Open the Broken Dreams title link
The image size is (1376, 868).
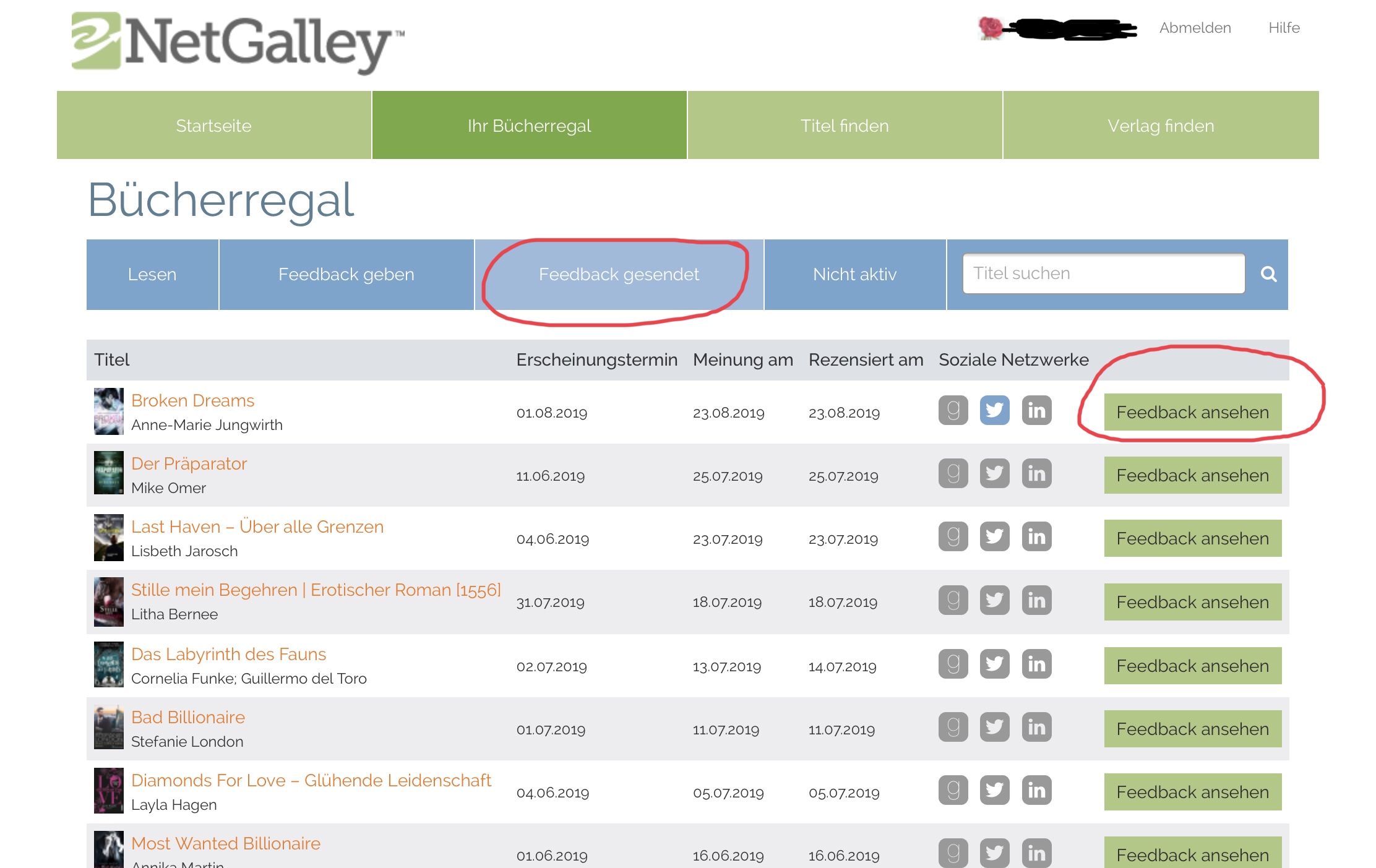[x=193, y=401]
